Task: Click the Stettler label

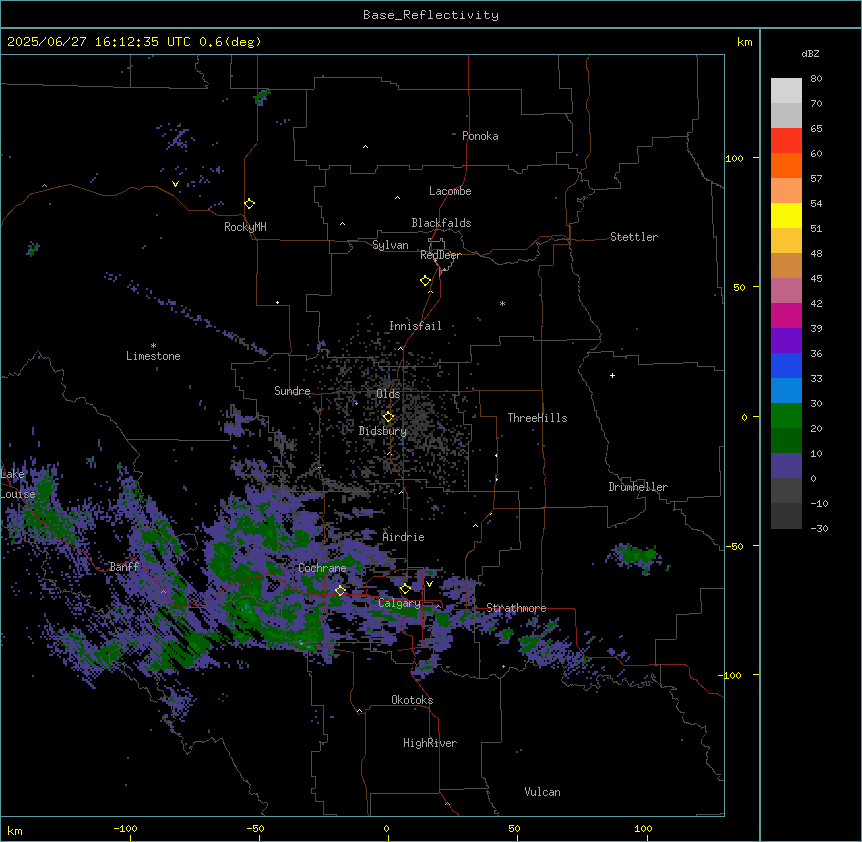Action: click(634, 237)
